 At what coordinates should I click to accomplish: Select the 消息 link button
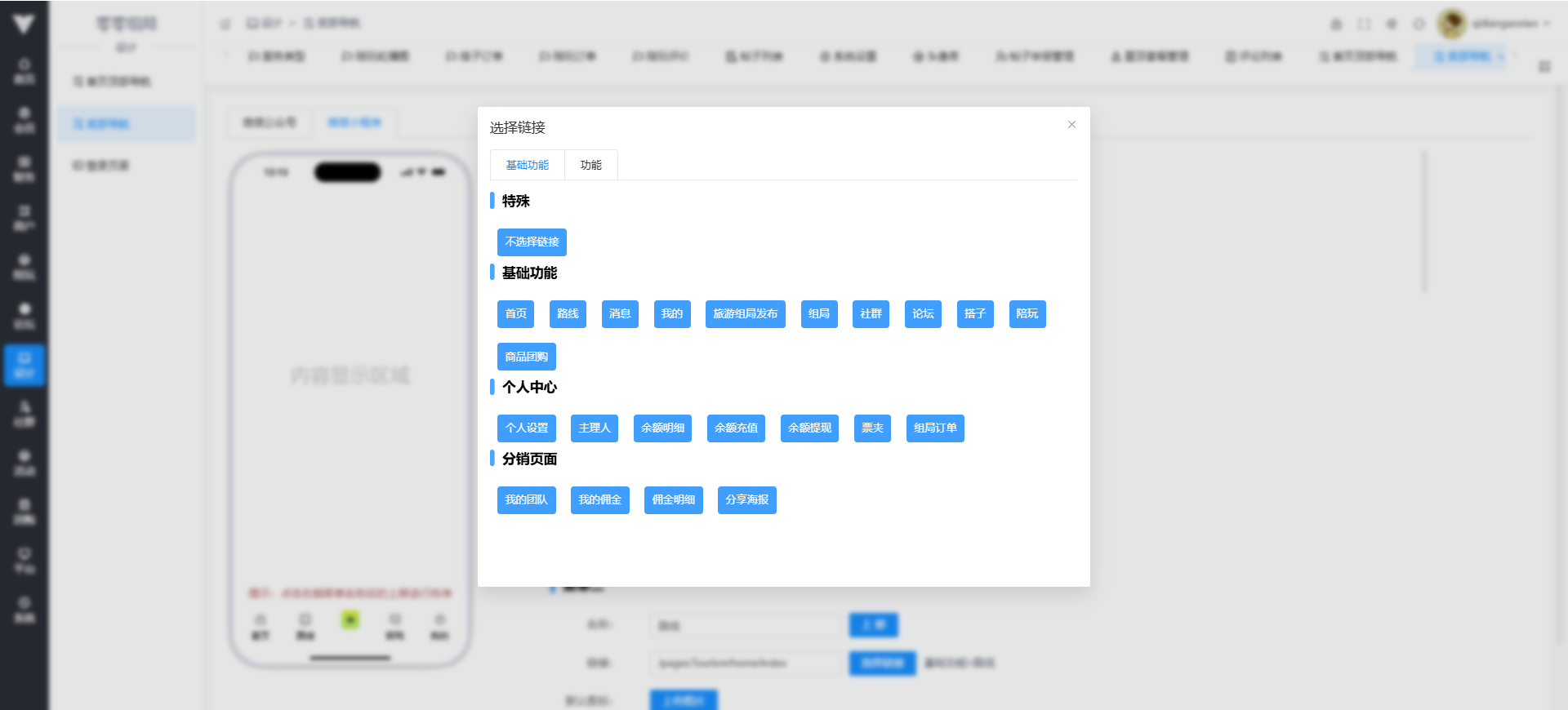click(620, 314)
